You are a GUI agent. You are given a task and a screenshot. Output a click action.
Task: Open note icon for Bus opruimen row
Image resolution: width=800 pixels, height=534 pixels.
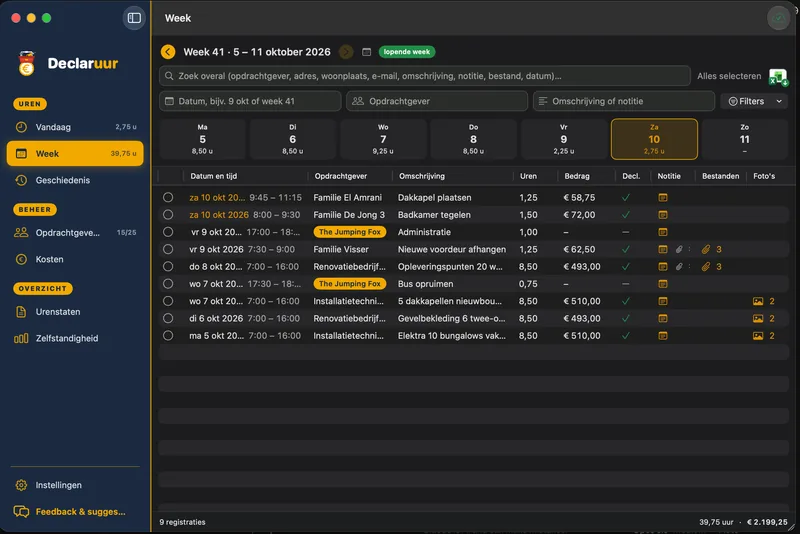tap(663, 284)
